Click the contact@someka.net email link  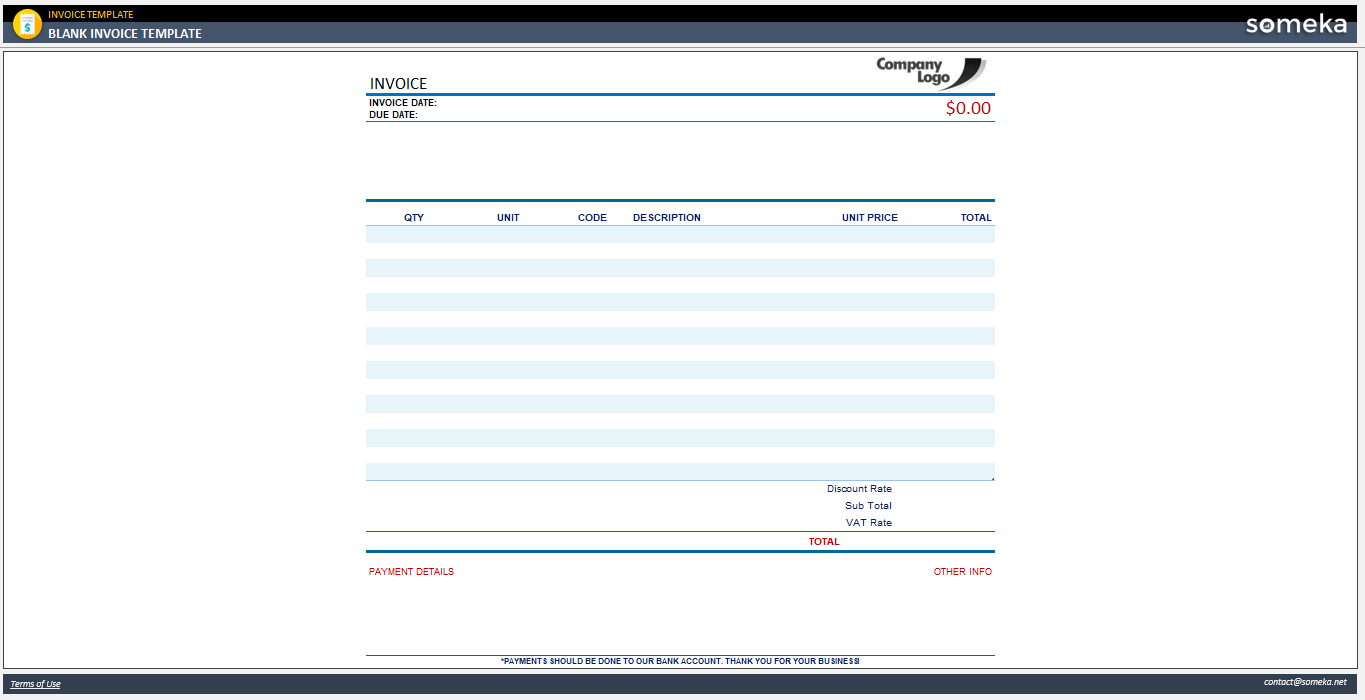pyautogui.click(x=1305, y=682)
